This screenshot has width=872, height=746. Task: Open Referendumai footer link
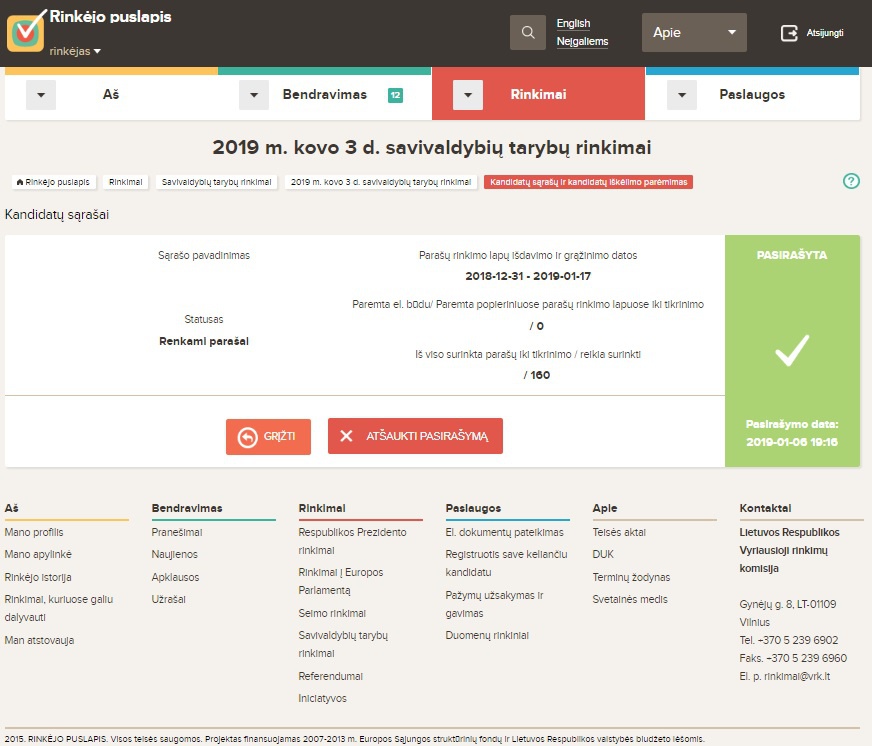coord(330,676)
